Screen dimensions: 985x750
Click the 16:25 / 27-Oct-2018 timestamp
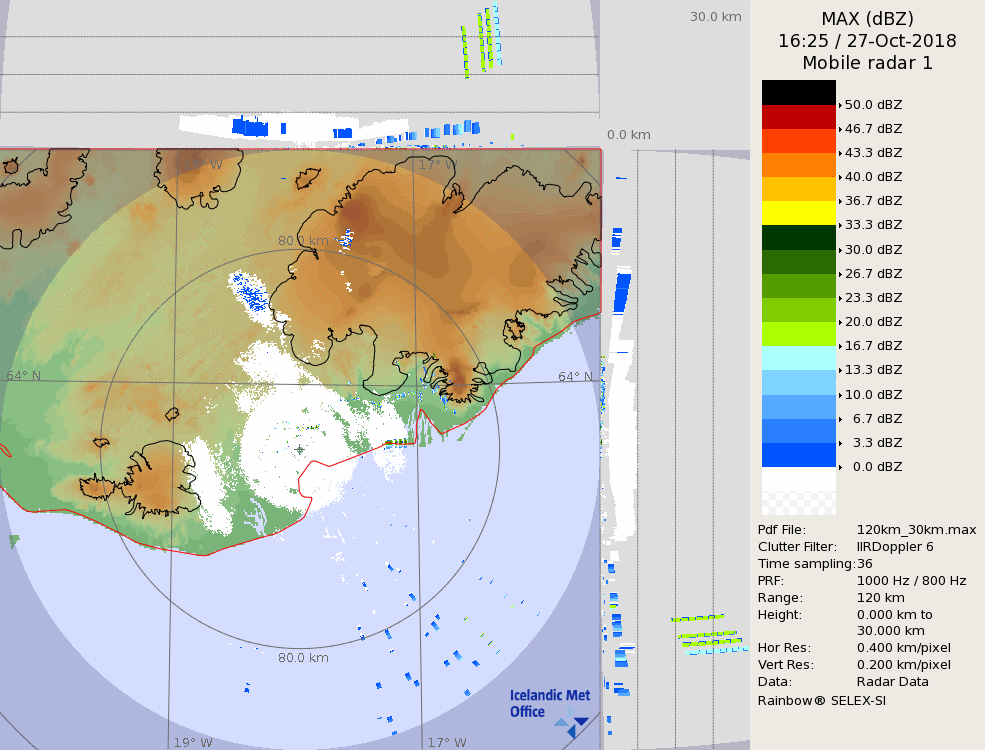point(867,41)
